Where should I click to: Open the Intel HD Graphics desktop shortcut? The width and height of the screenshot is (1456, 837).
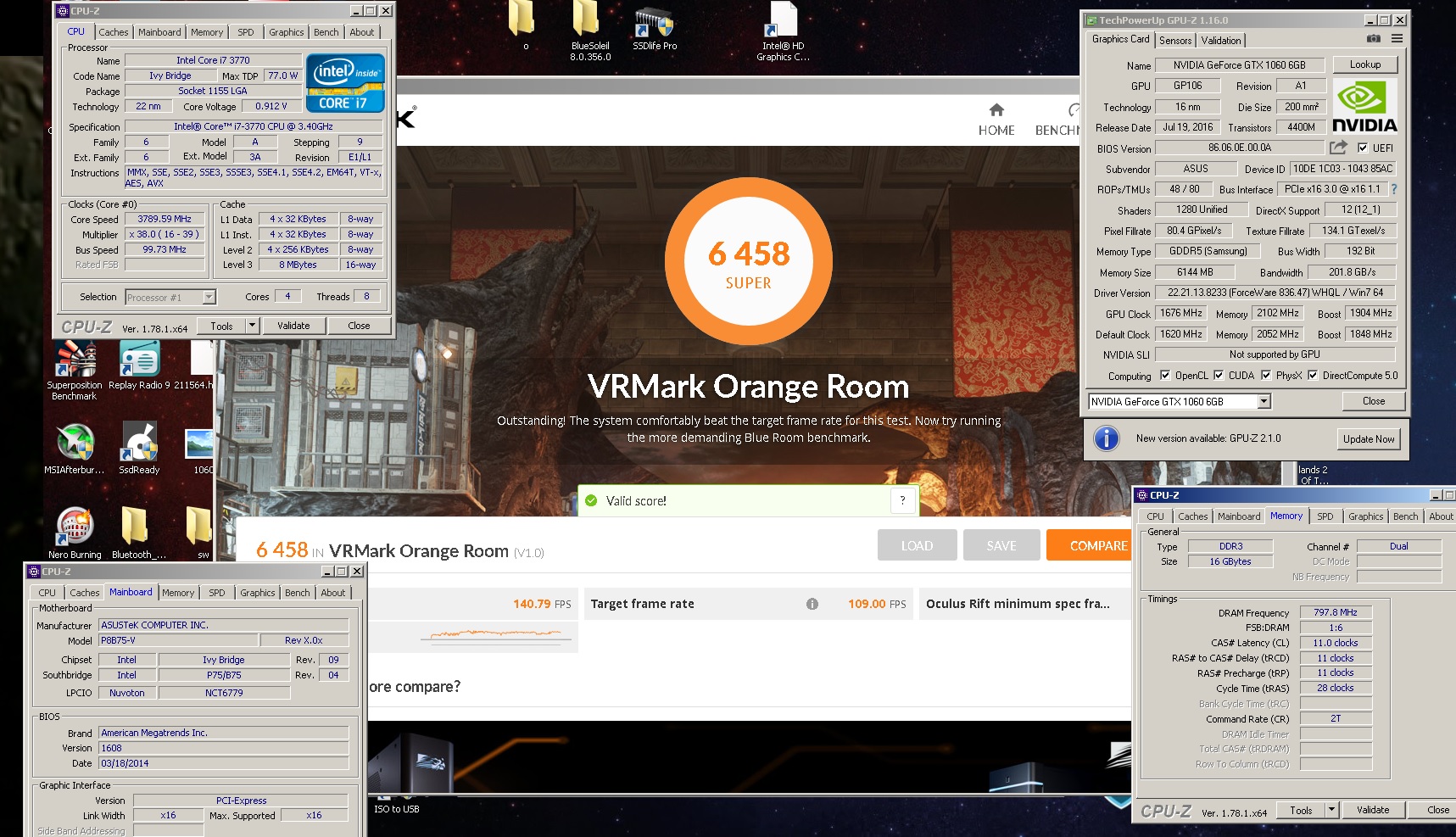tap(783, 20)
